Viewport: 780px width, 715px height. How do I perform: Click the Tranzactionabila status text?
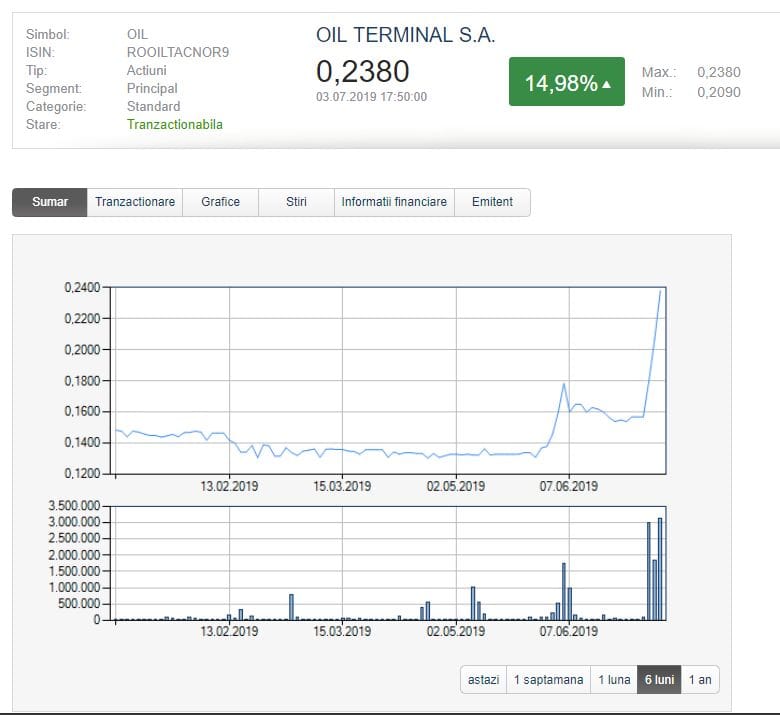pyautogui.click(x=175, y=124)
